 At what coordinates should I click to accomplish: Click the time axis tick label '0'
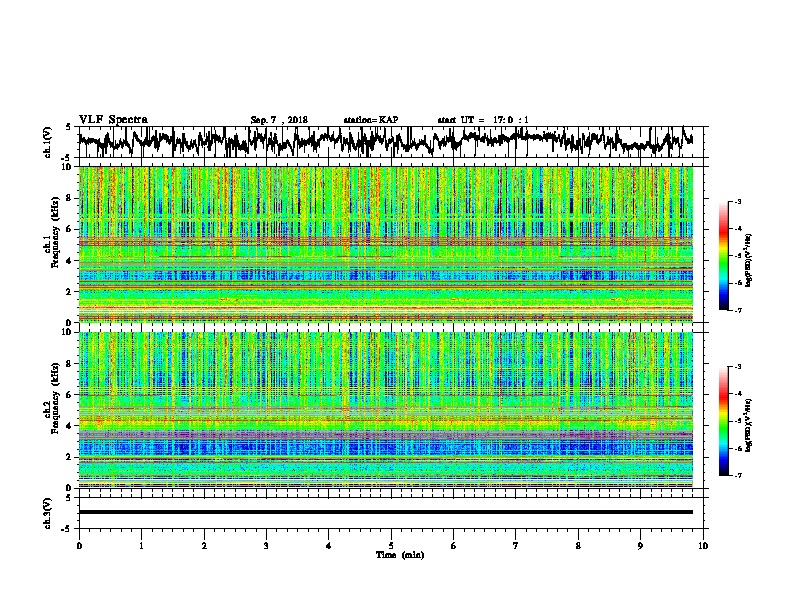point(79,546)
